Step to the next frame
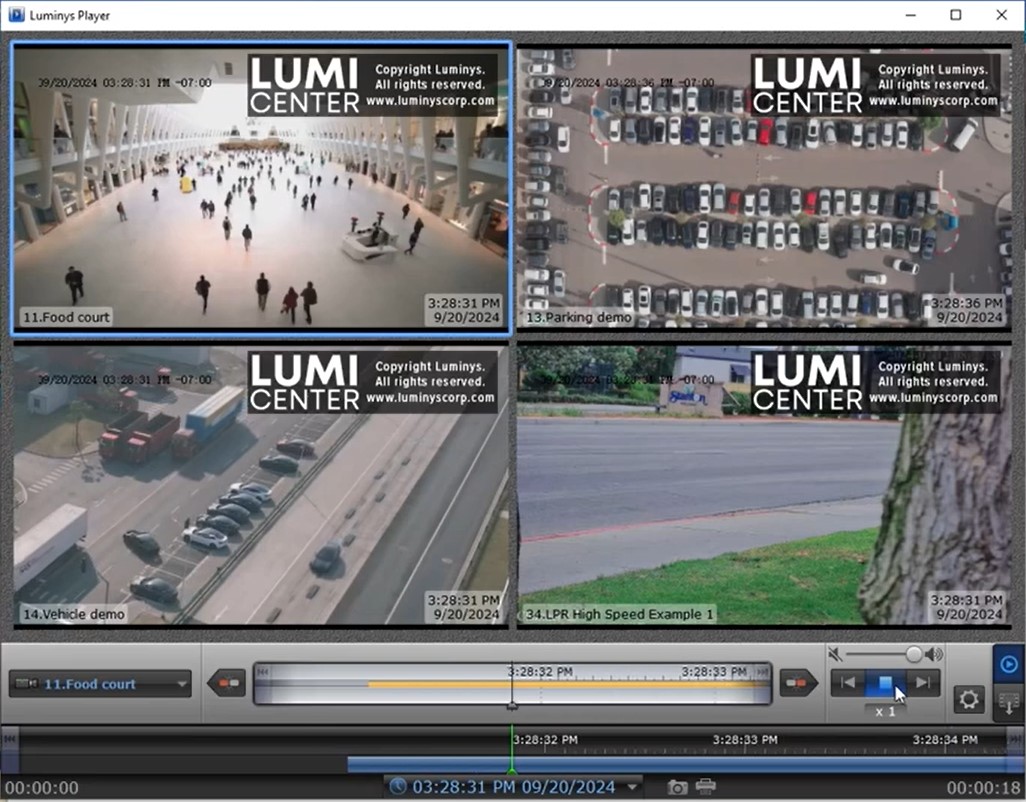1026x802 pixels. pyautogui.click(x=923, y=683)
